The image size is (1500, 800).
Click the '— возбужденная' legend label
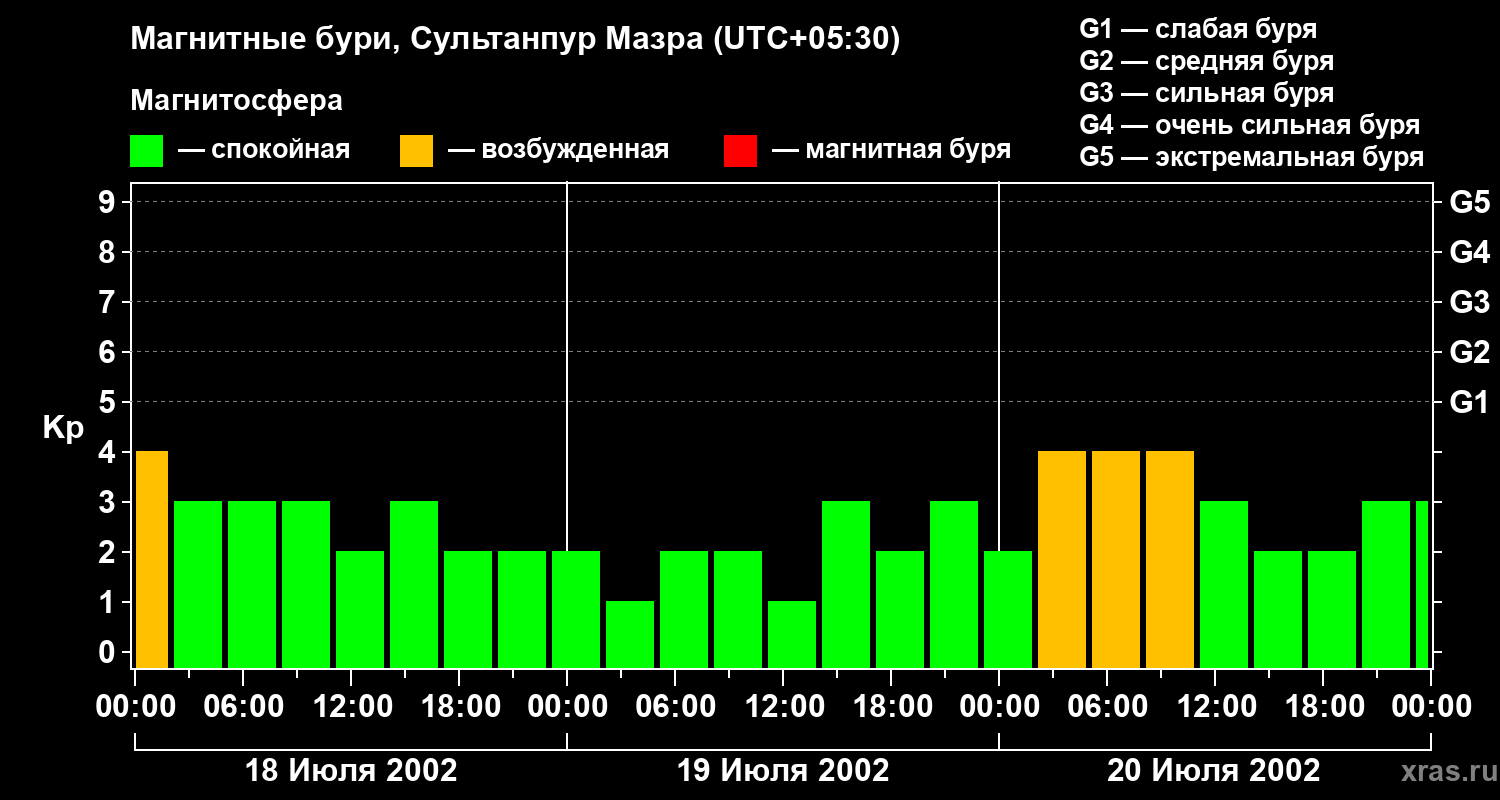click(x=558, y=151)
